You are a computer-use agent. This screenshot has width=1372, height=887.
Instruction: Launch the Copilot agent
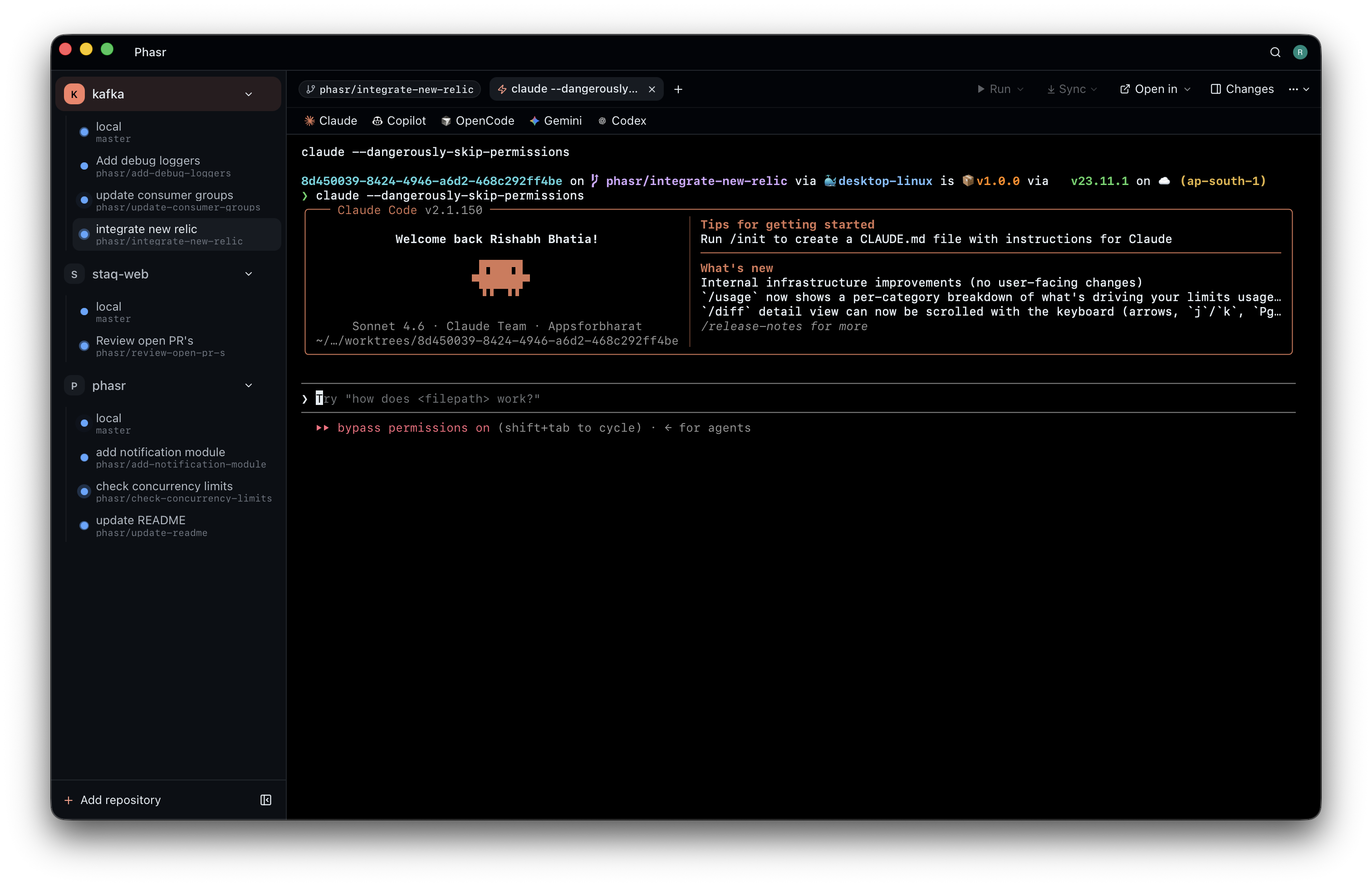399,121
